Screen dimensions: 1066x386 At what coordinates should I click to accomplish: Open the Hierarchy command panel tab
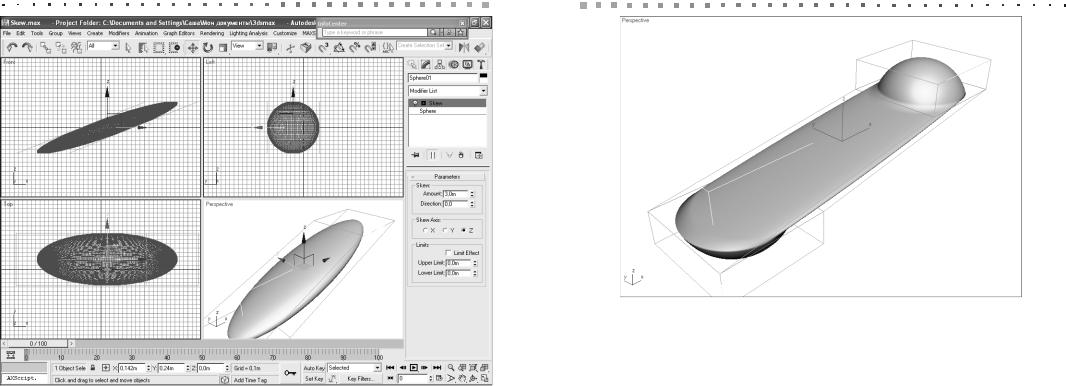tap(439, 65)
